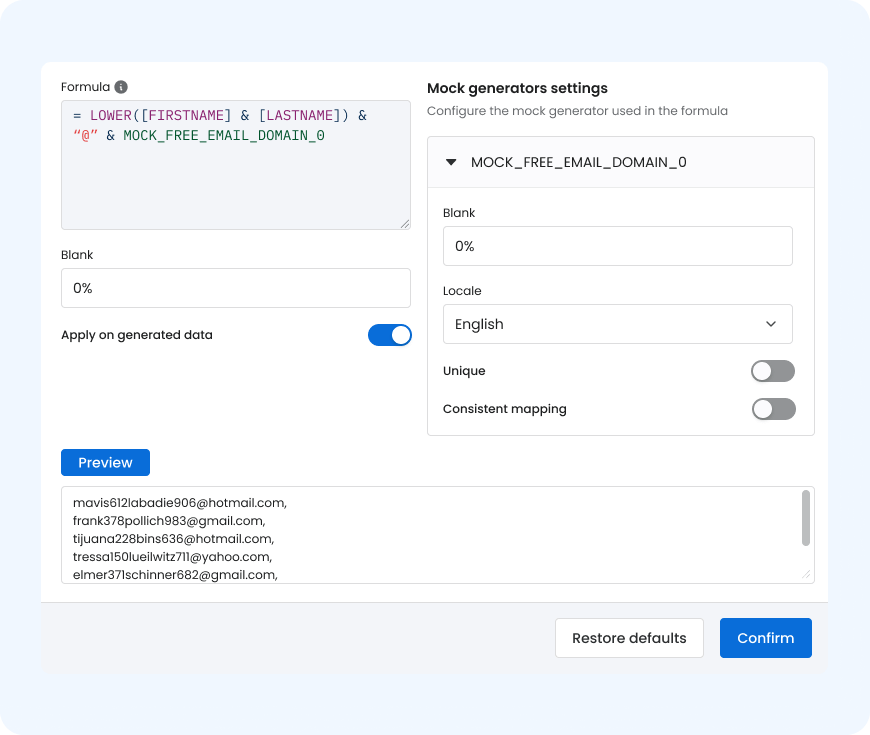Click inside the Formula editor text area
Image resolution: width=870 pixels, height=735 pixels.
[x=236, y=165]
